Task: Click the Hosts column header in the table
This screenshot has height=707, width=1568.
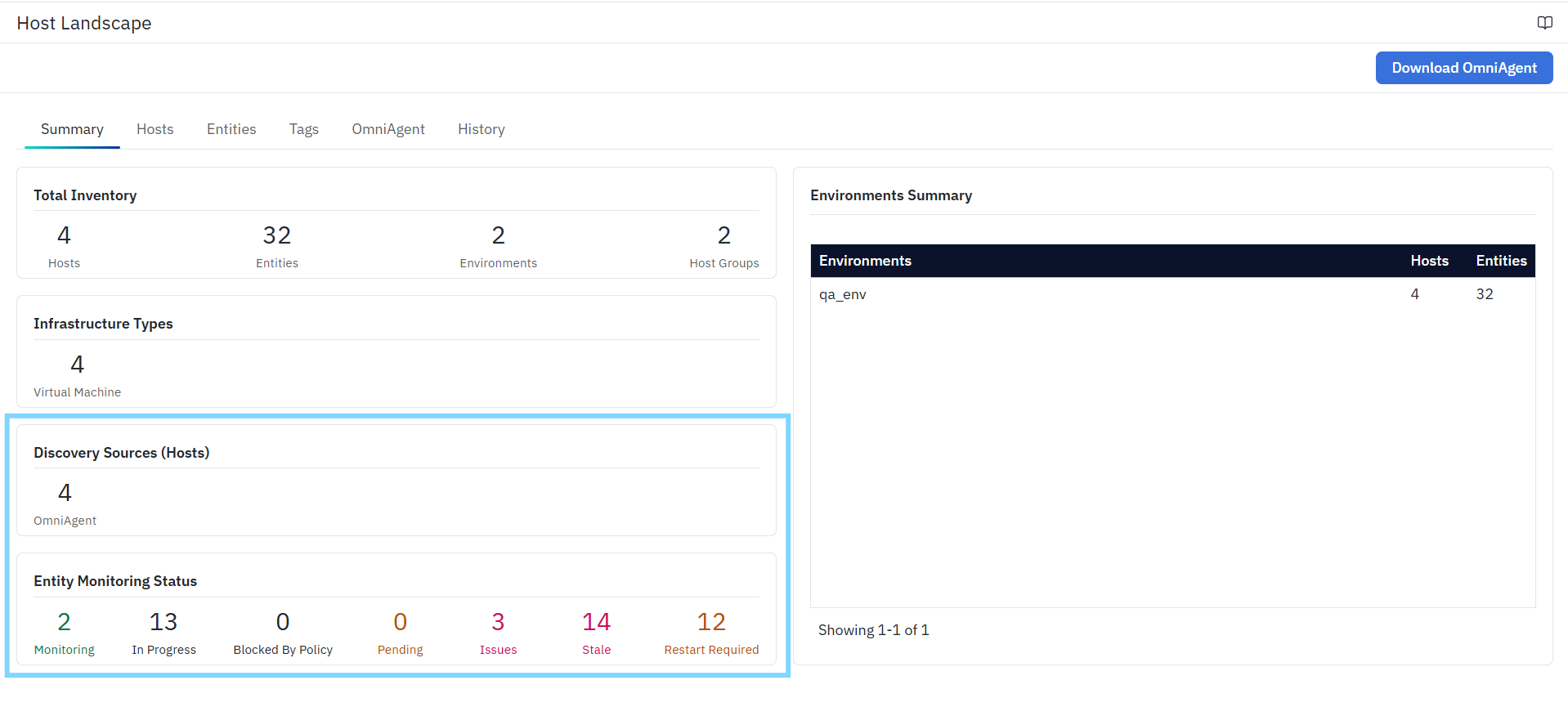Action: click(x=1429, y=261)
